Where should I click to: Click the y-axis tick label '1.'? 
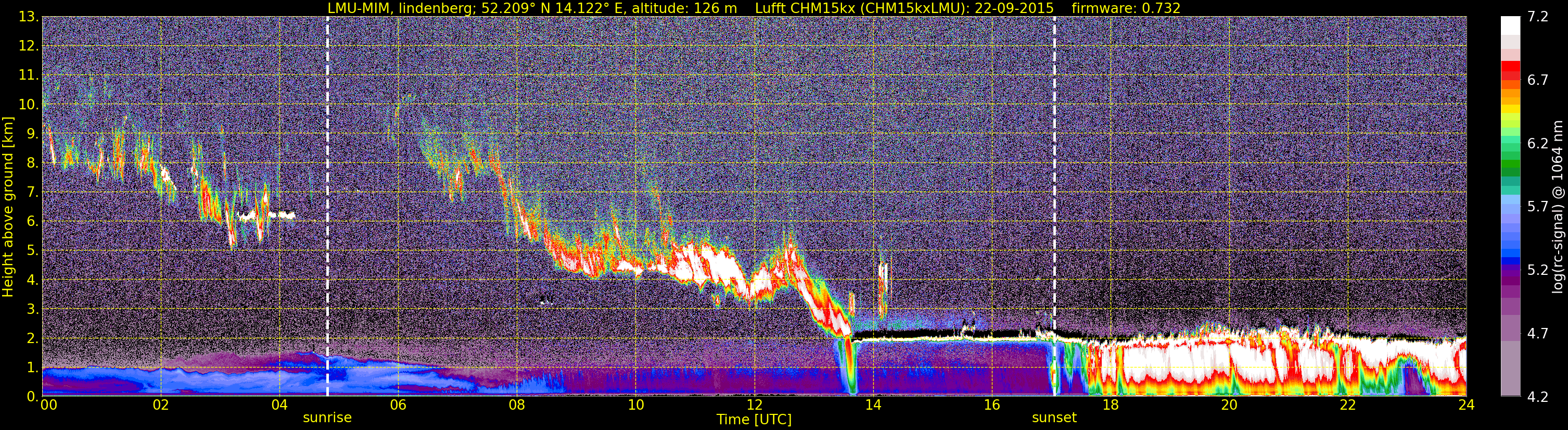(x=32, y=368)
